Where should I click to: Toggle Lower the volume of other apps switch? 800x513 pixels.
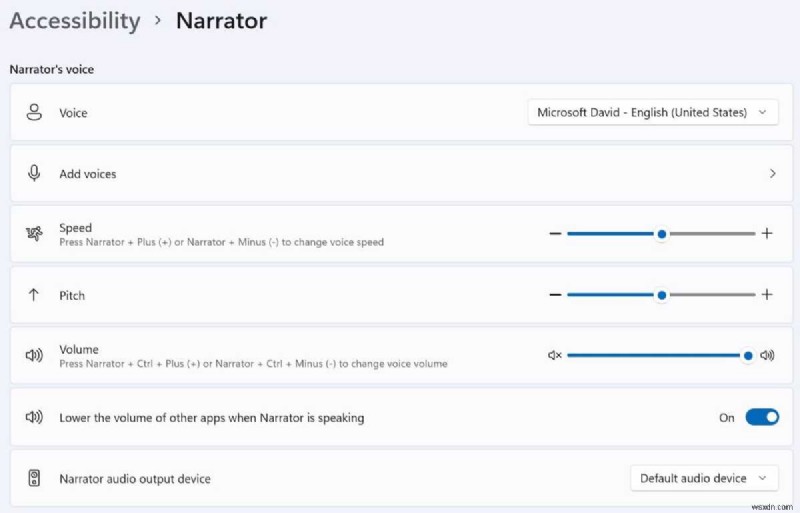762,417
